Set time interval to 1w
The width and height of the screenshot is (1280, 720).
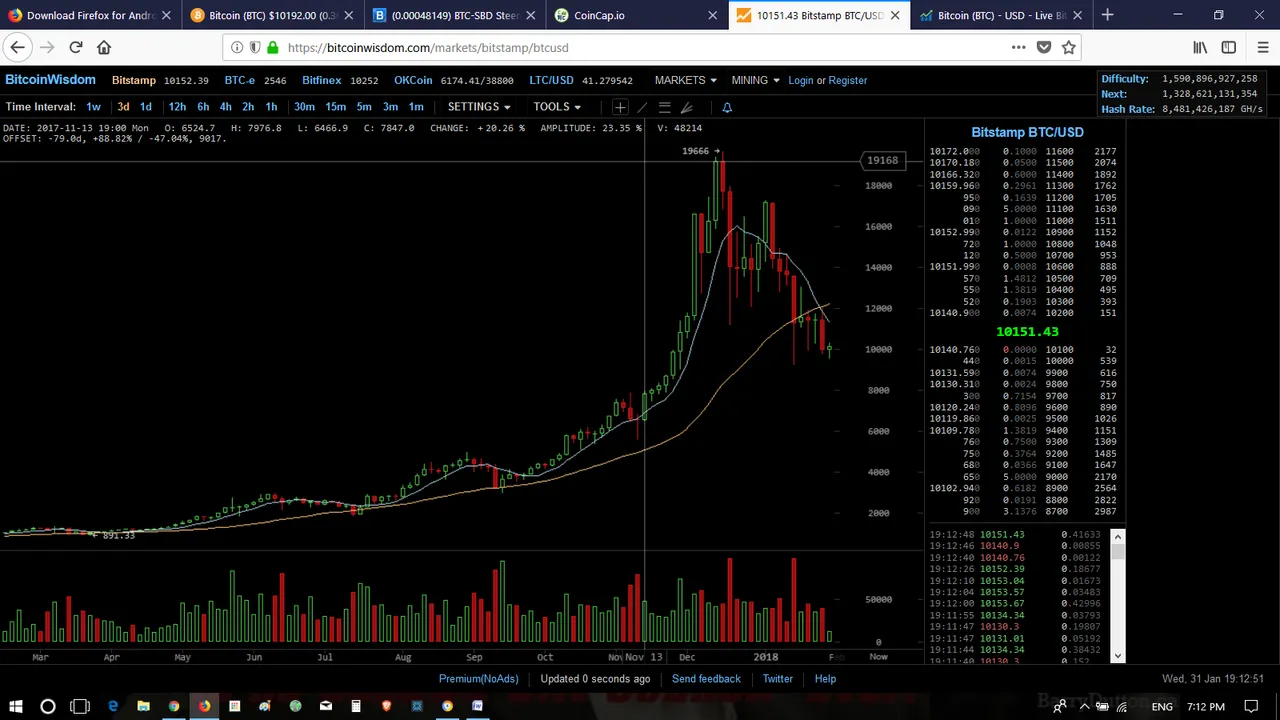93,107
